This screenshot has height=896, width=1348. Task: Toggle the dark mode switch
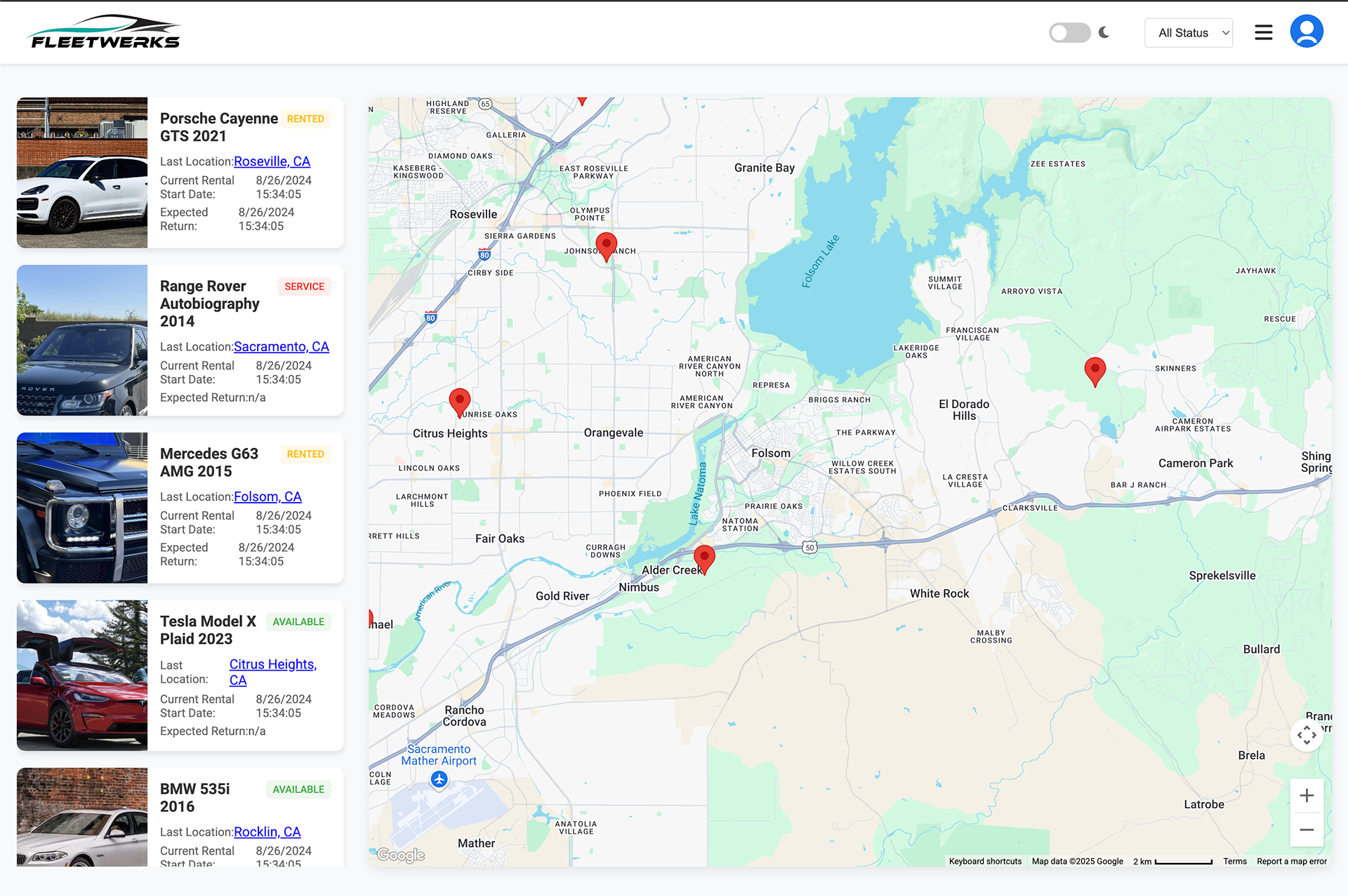tap(1069, 33)
